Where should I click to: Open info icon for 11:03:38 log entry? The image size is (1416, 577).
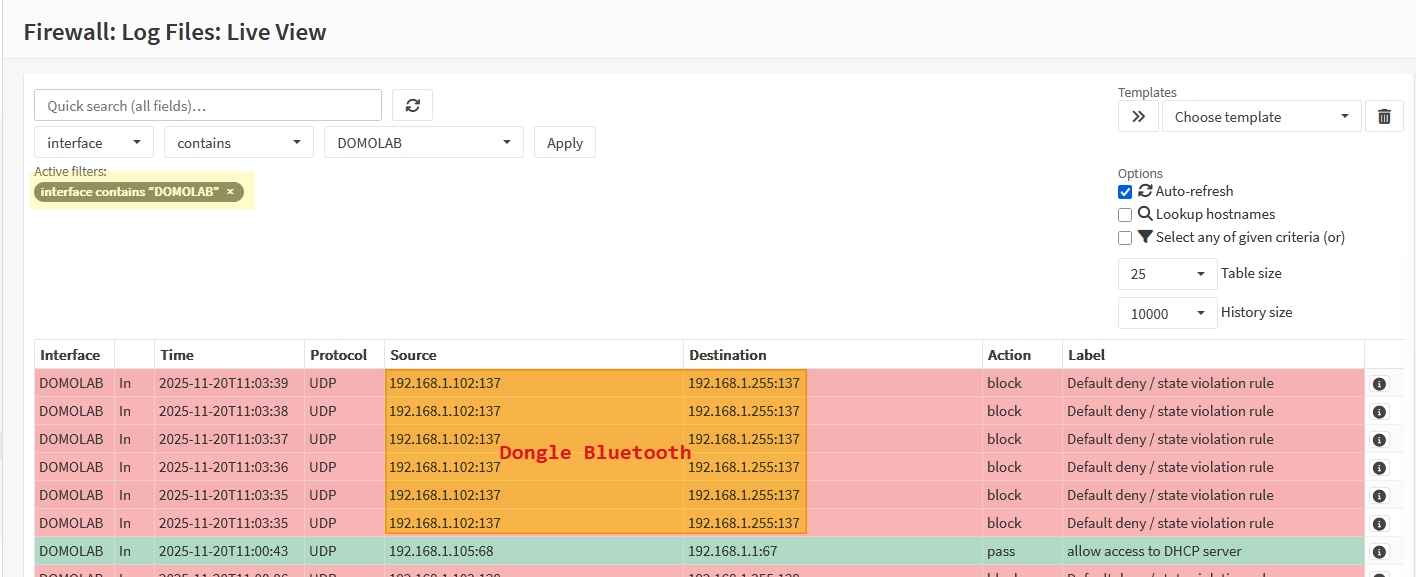[1379, 412]
